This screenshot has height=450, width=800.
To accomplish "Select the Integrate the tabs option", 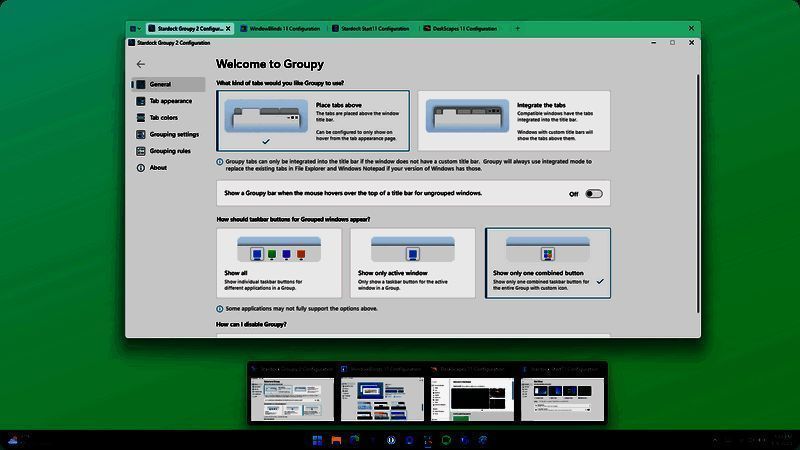I will click(514, 121).
